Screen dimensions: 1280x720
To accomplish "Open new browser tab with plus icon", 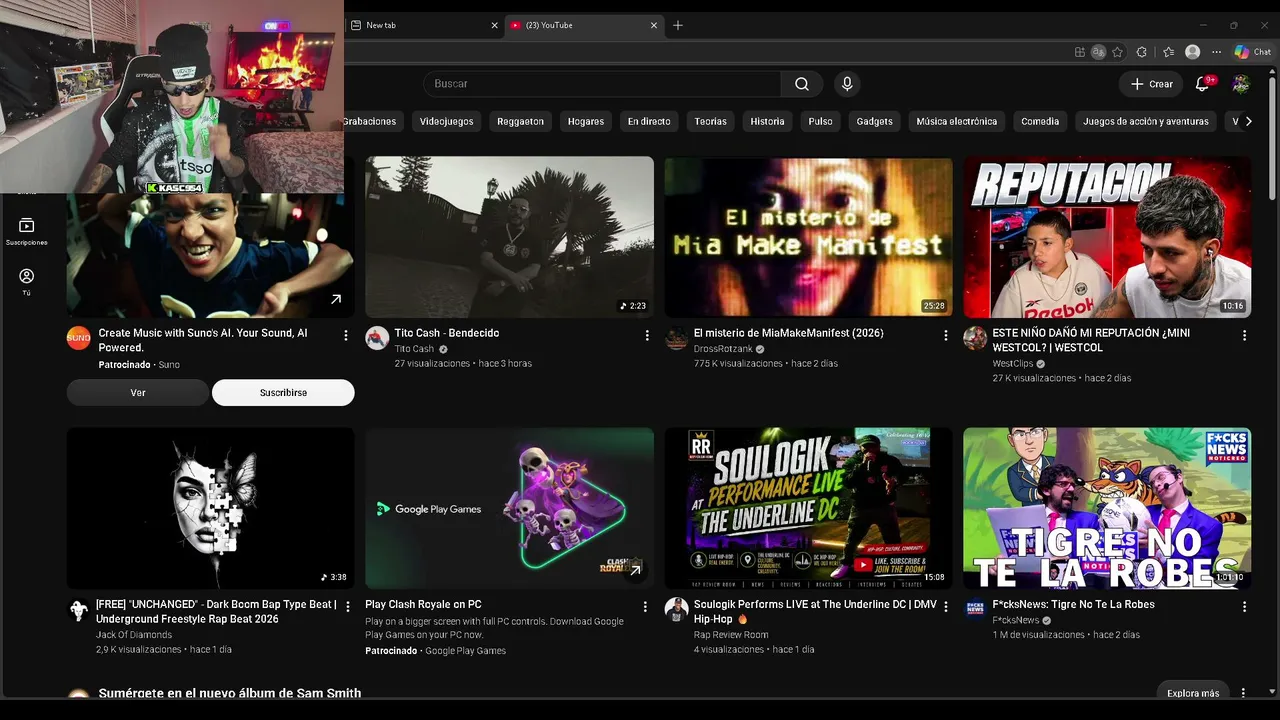I will coord(678,25).
